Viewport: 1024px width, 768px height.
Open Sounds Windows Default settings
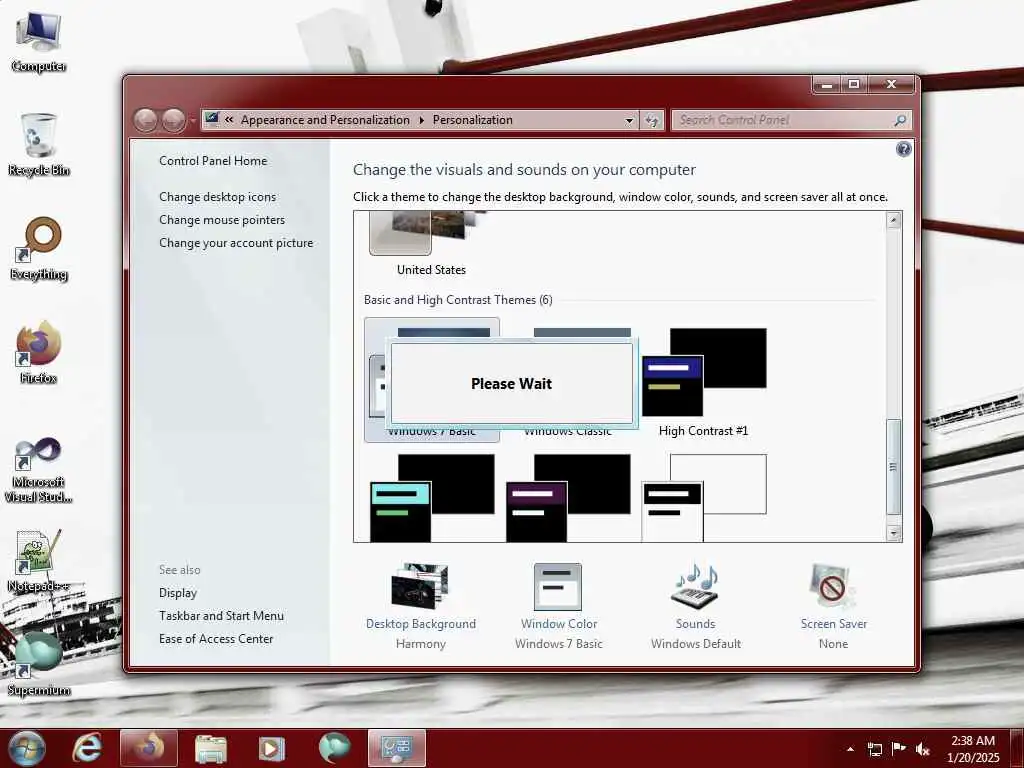(x=696, y=607)
